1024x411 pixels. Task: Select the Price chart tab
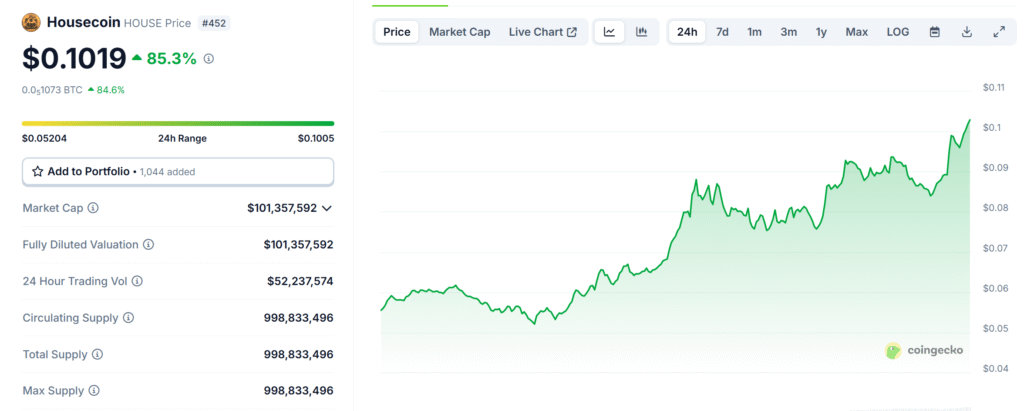pyautogui.click(x=397, y=32)
